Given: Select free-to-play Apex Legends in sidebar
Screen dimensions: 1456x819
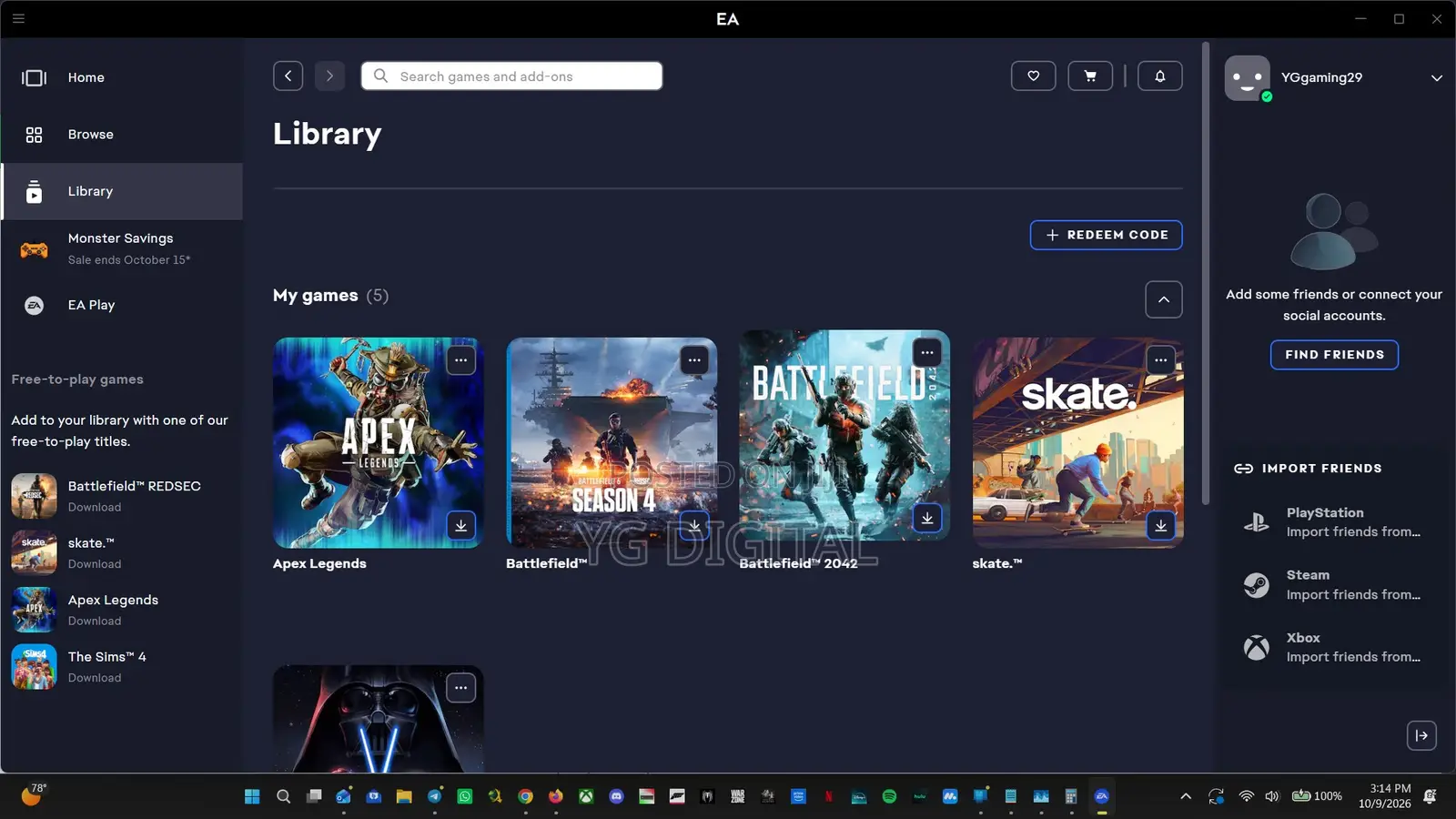Looking at the screenshot, I should 122,610.
